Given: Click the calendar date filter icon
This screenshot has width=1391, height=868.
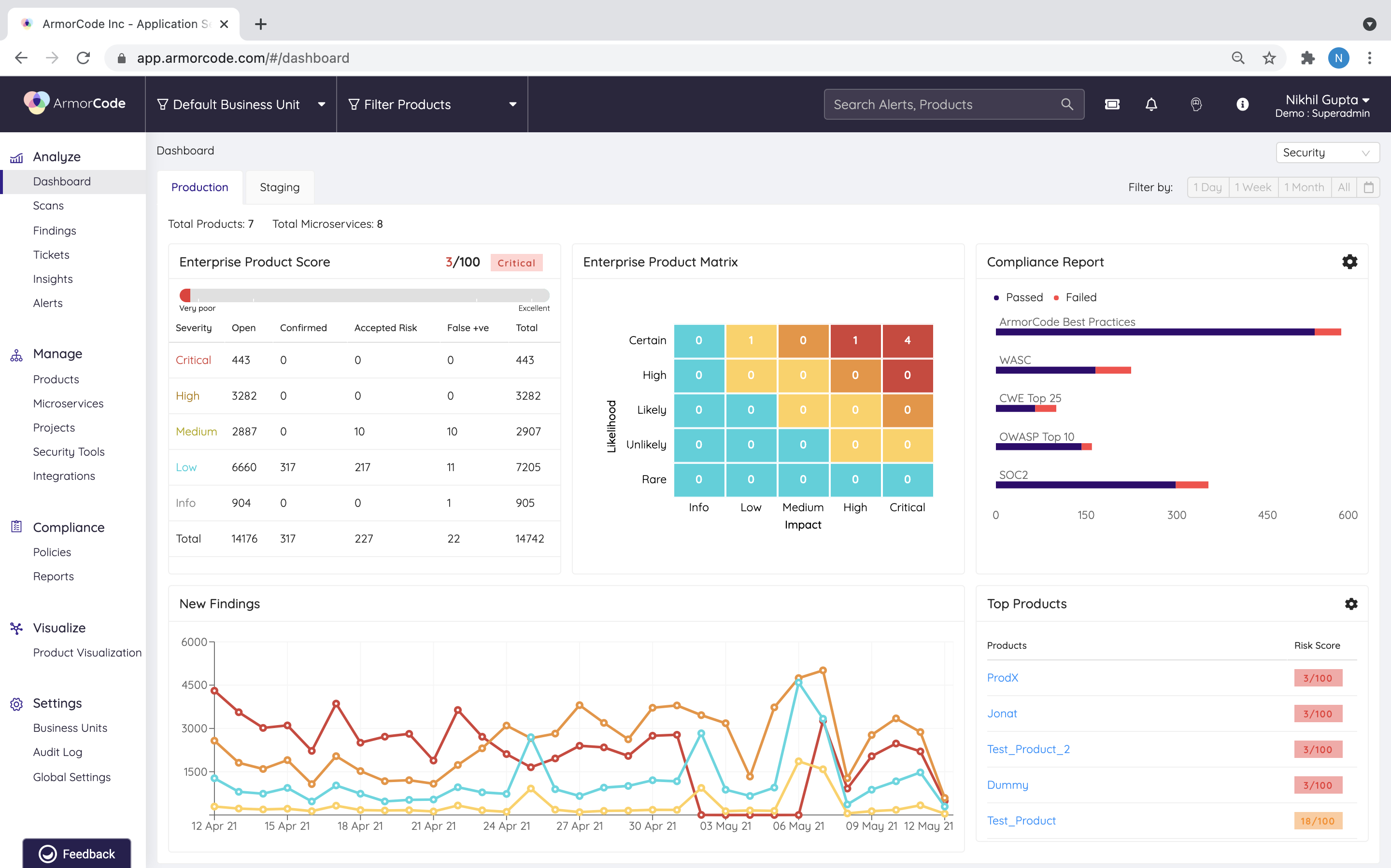Looking at the screenshot, I should pyautogui.click(x=1368, y=187).
